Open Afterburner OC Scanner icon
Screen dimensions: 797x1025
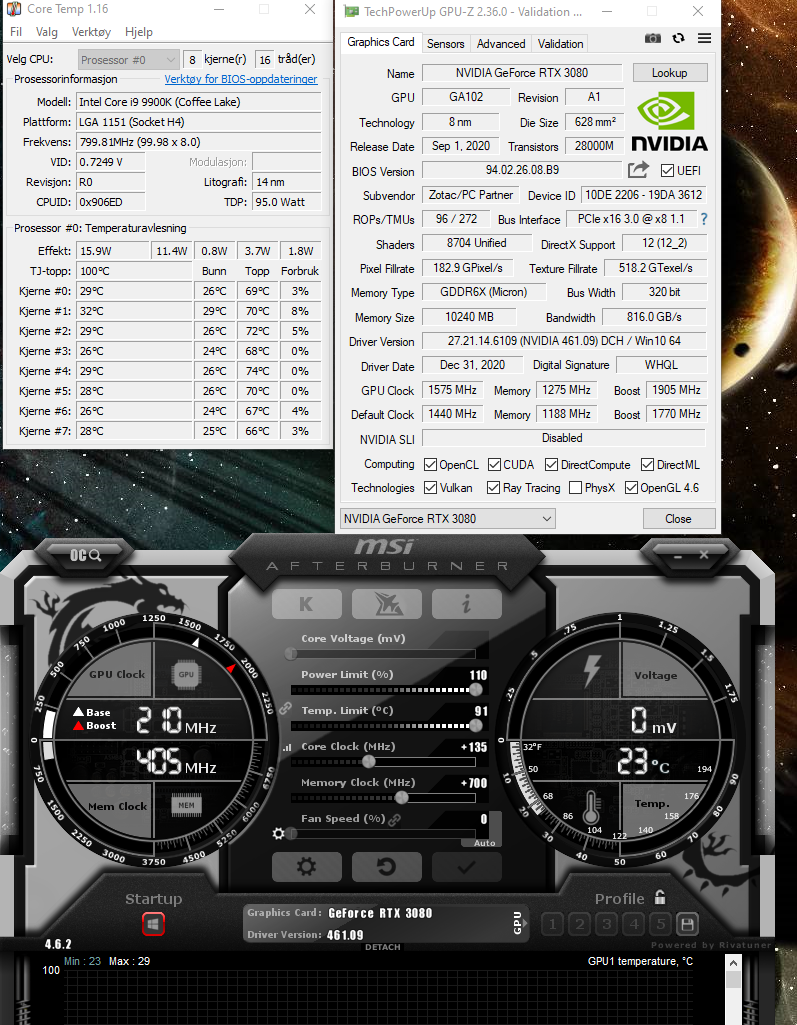tap(85, 556)
